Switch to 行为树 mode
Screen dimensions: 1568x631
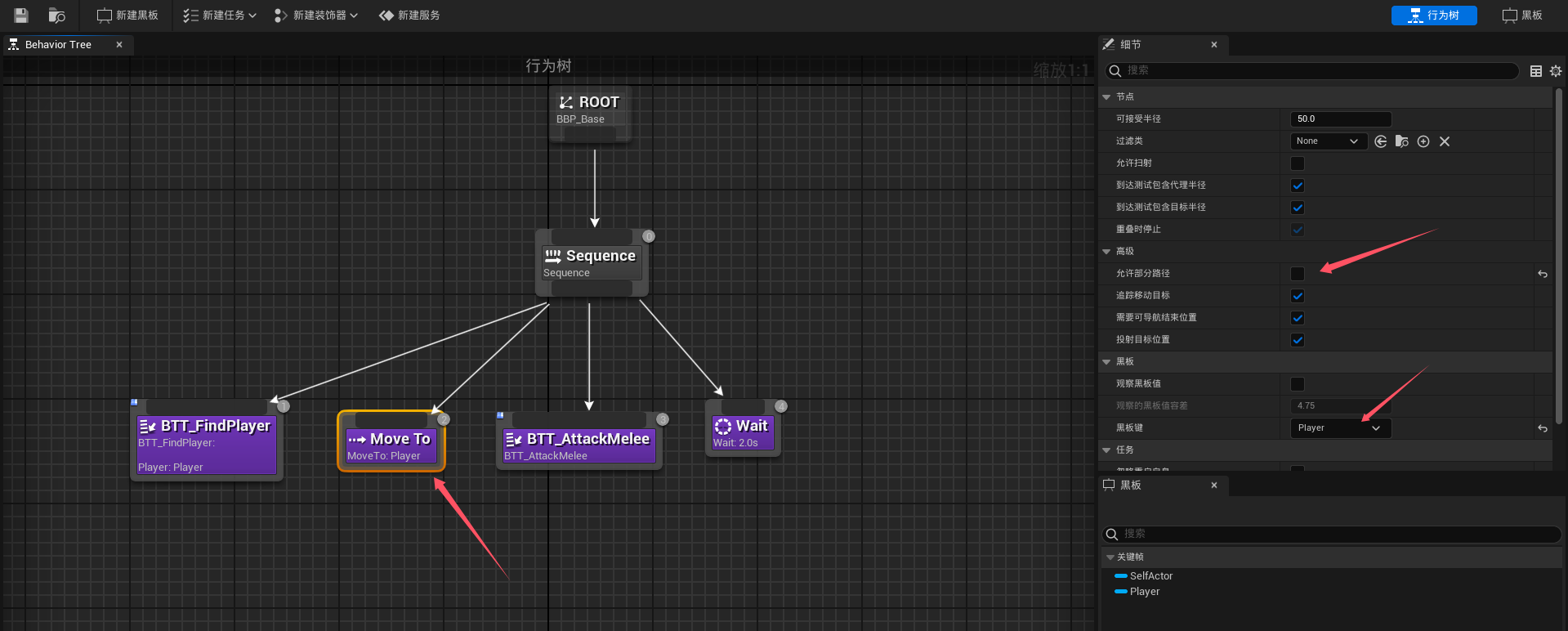pyautogui.click(x=1434, y=16)
